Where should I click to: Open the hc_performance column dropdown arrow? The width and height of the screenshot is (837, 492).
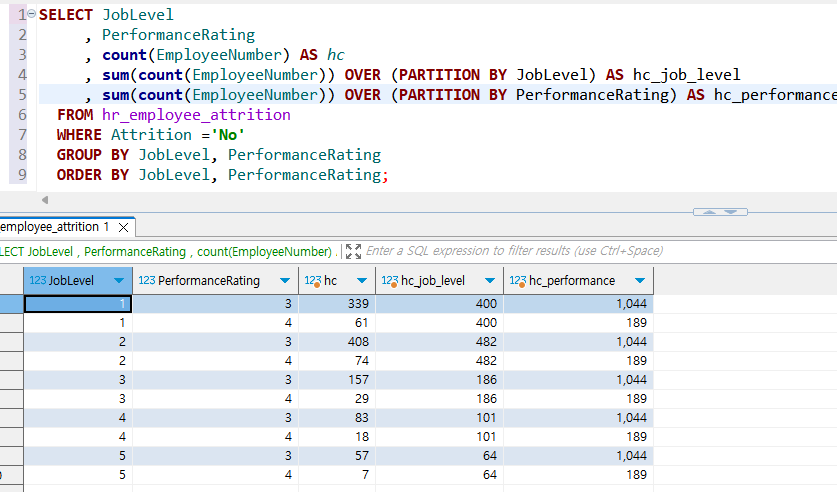click(x=639, y=281)
